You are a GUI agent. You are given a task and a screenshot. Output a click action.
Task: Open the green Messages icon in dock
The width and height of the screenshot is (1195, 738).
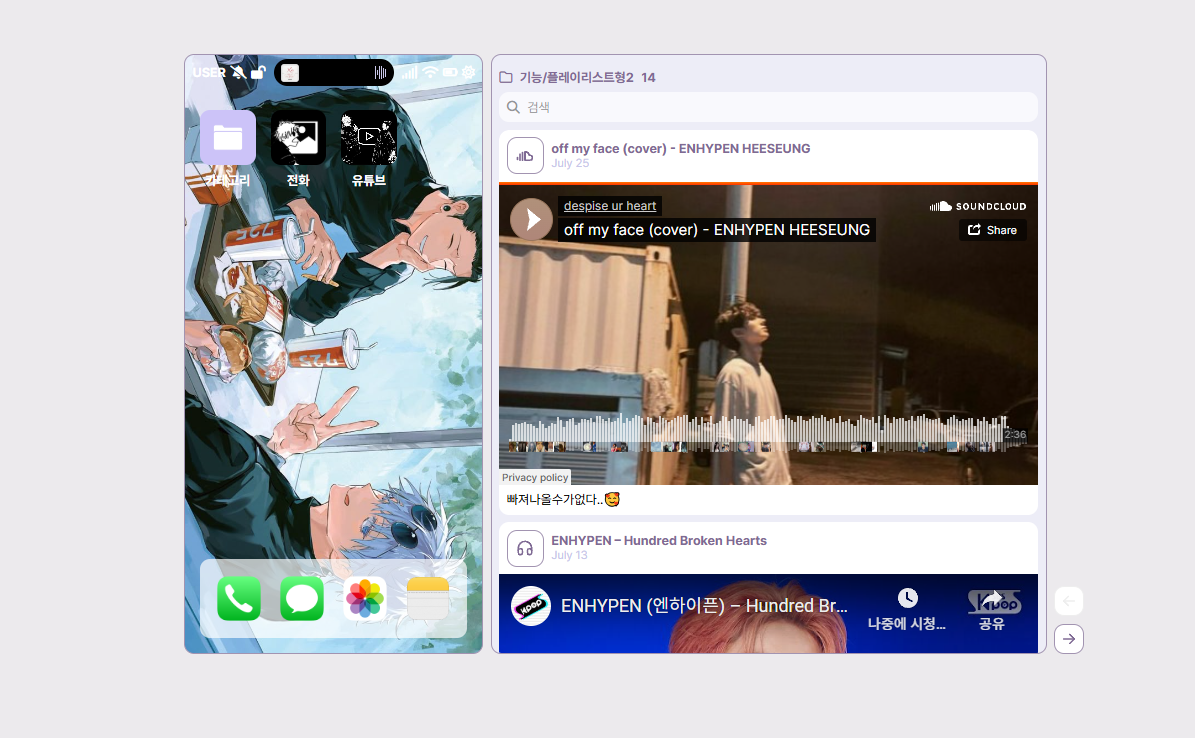[302, 599]
